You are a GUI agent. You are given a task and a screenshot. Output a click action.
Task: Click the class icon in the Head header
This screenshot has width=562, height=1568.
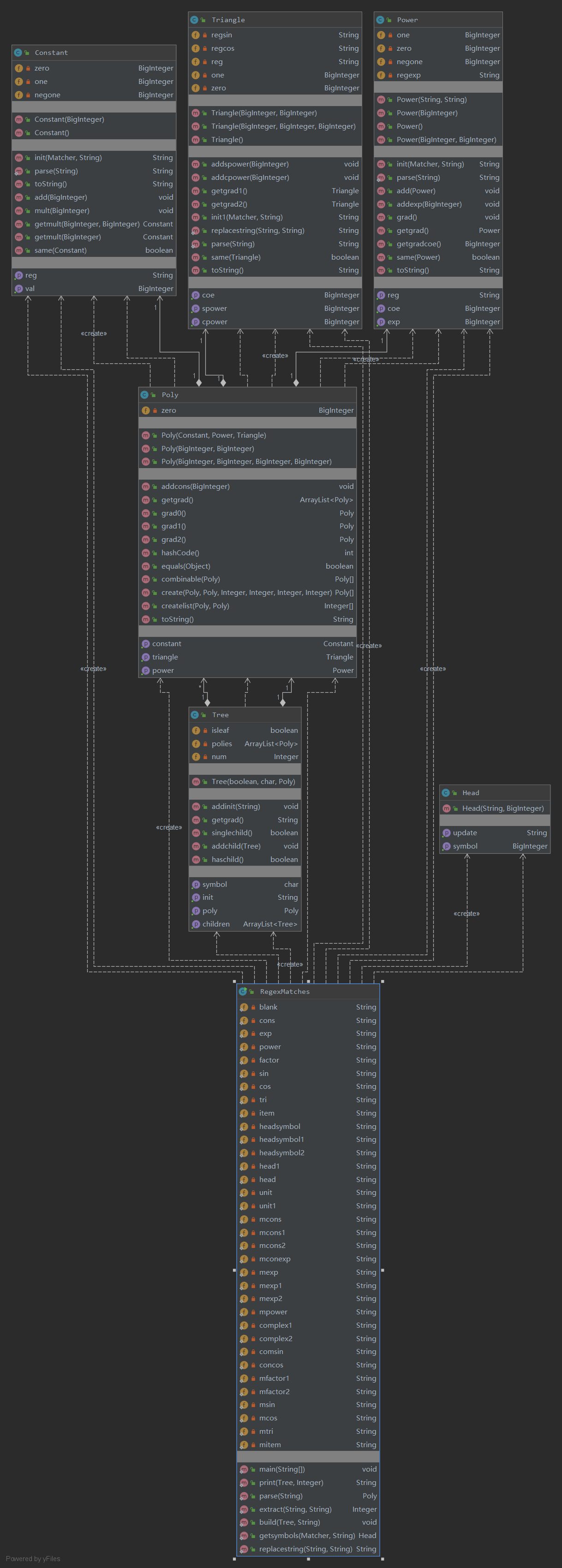tap(445, 793)
